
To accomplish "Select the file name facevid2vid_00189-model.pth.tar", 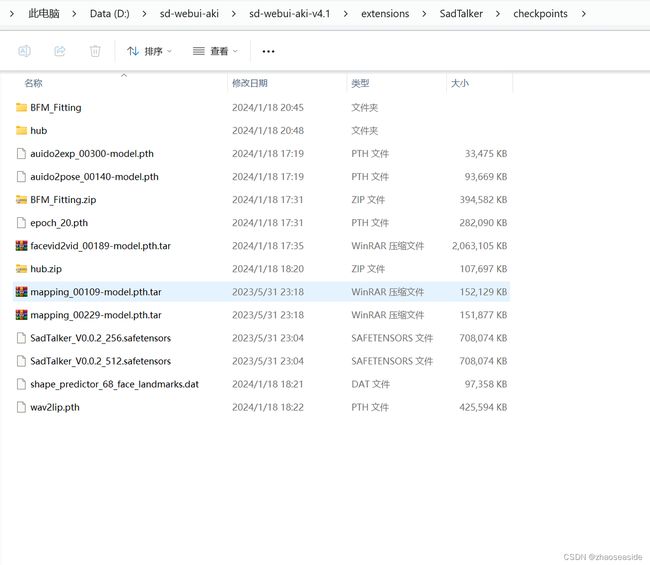I will click(x=100, y=246).
